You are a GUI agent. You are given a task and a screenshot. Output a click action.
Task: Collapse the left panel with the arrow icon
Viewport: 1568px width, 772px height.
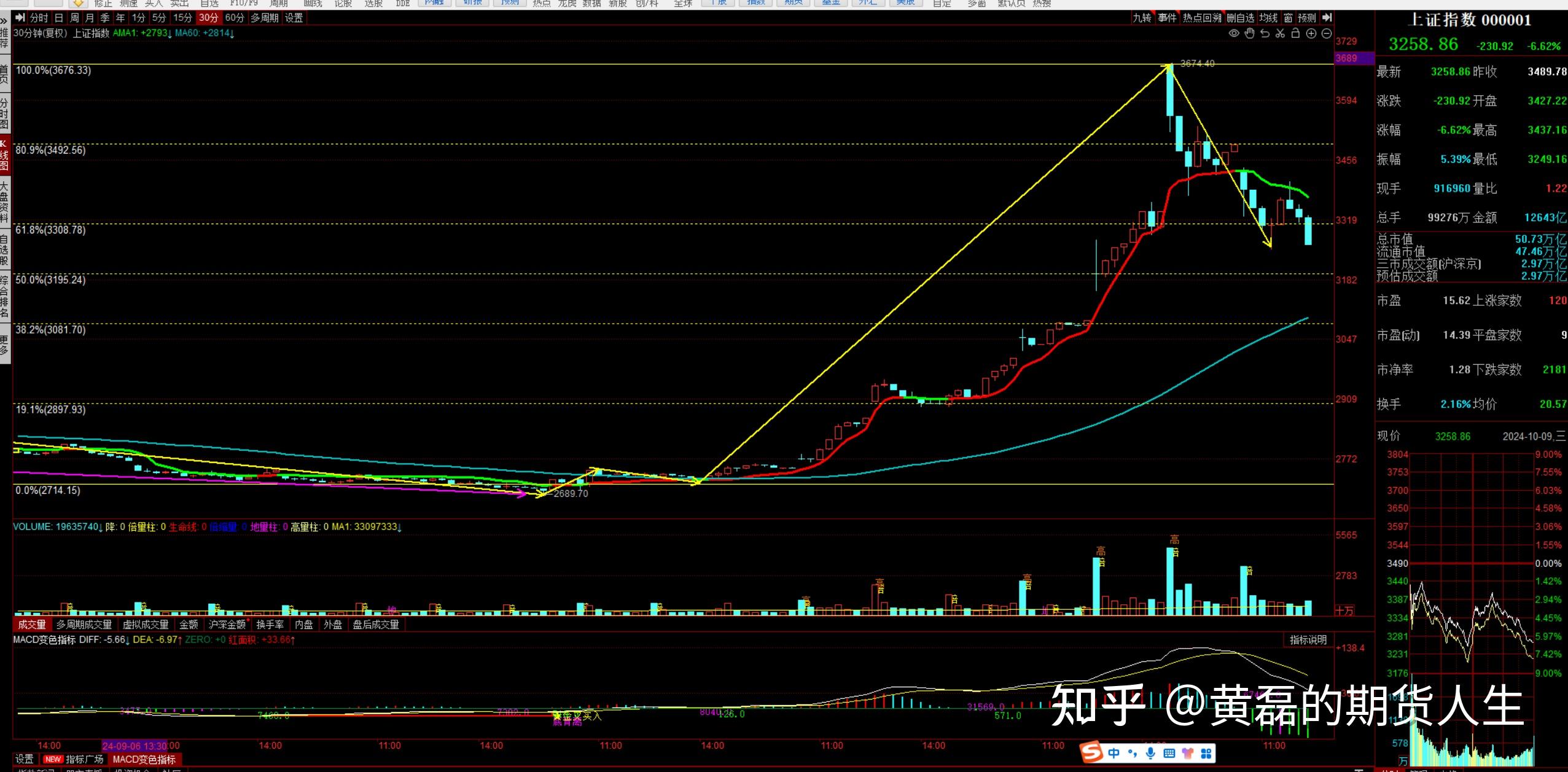[20, 18]
